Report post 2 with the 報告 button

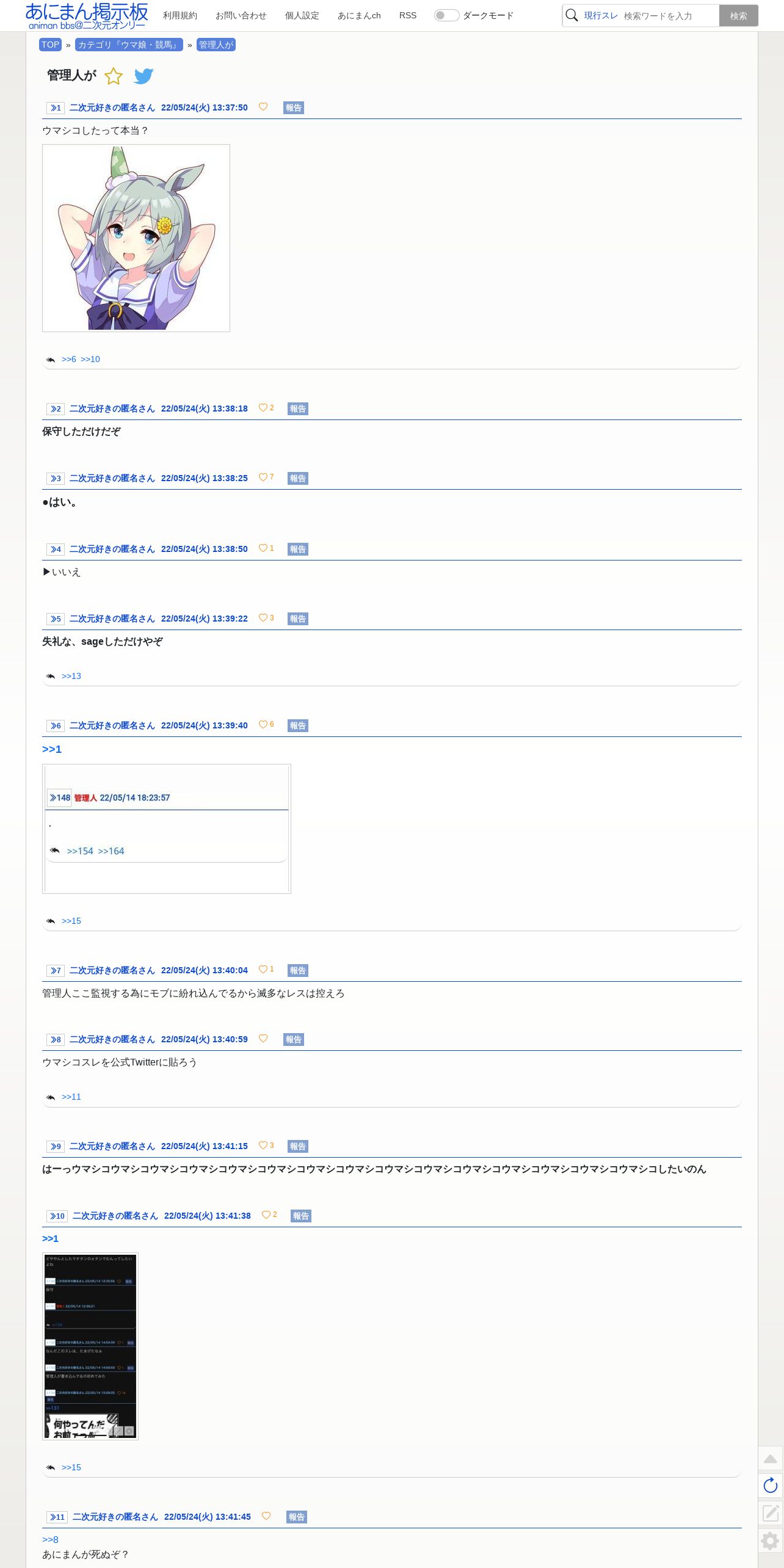tap(298, 409)
